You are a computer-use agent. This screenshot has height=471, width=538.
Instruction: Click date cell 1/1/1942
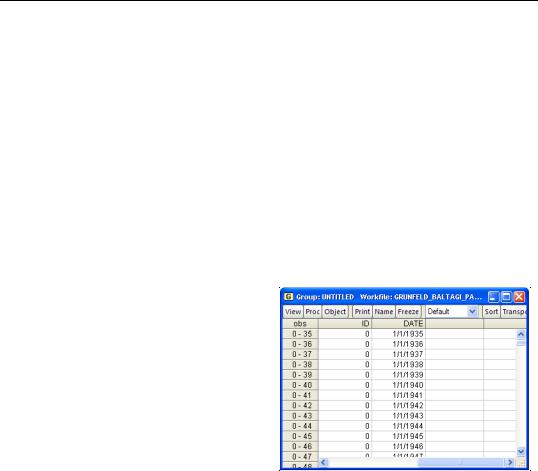[x=399, y=405]
